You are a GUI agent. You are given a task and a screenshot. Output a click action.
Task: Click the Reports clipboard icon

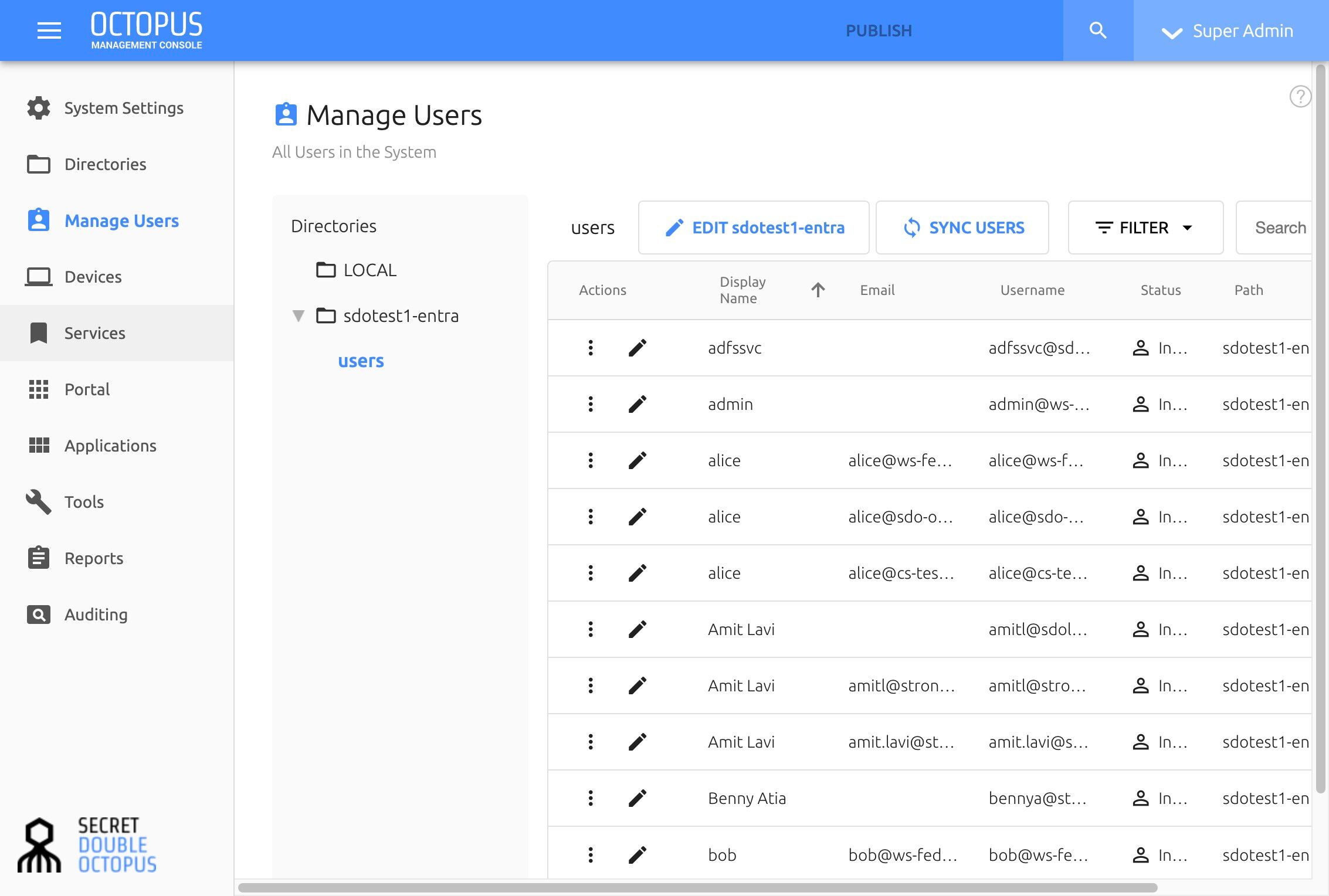[x=39, y=558]
